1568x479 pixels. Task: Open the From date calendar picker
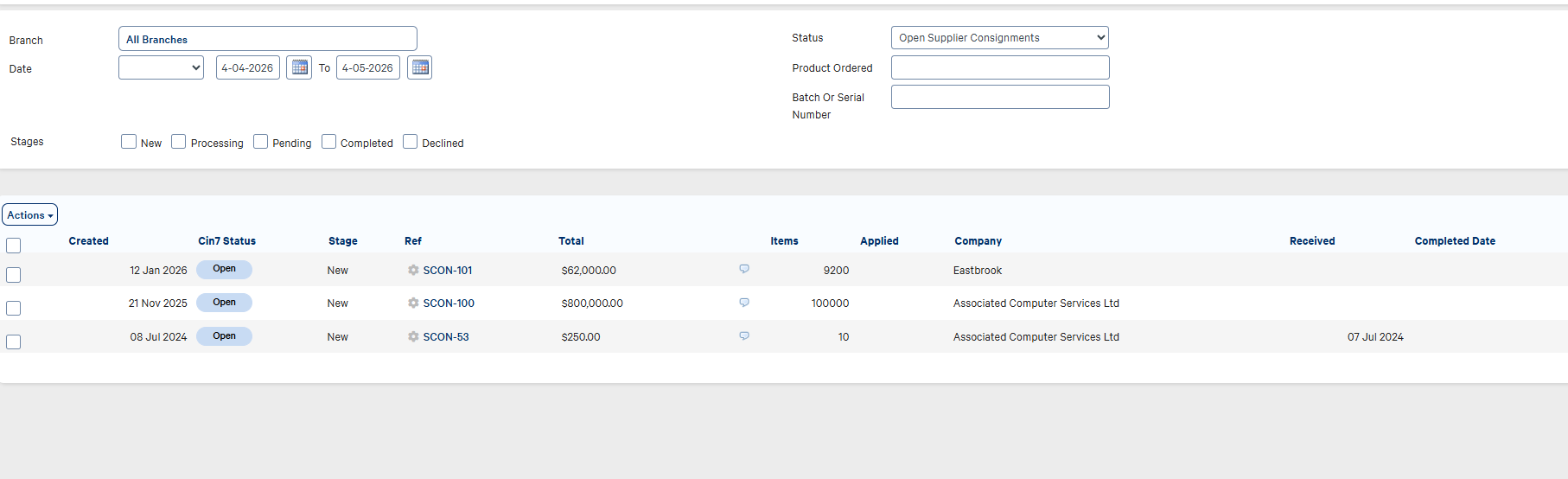[299, 67]
